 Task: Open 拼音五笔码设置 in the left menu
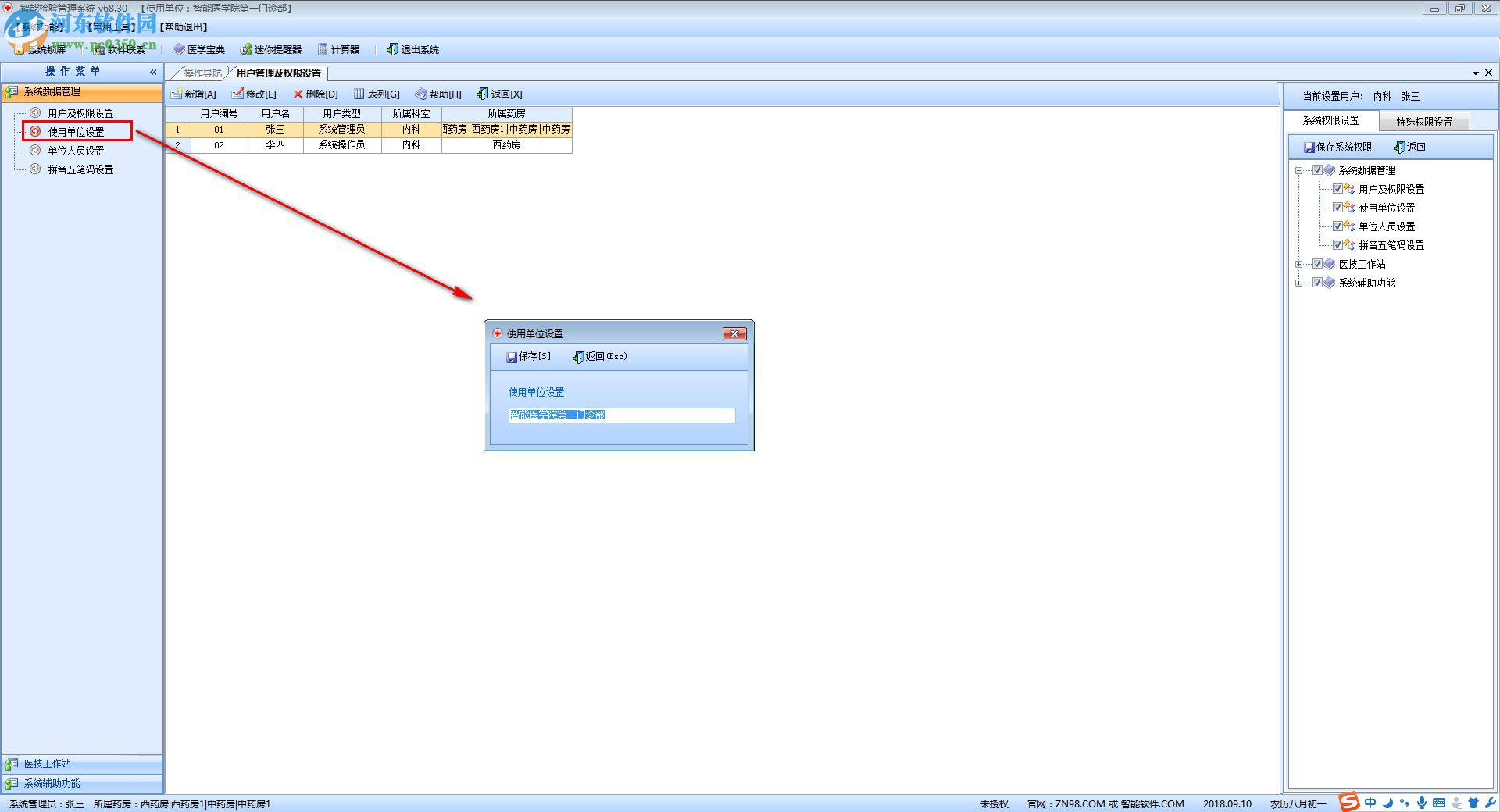(x=80, y=169)
